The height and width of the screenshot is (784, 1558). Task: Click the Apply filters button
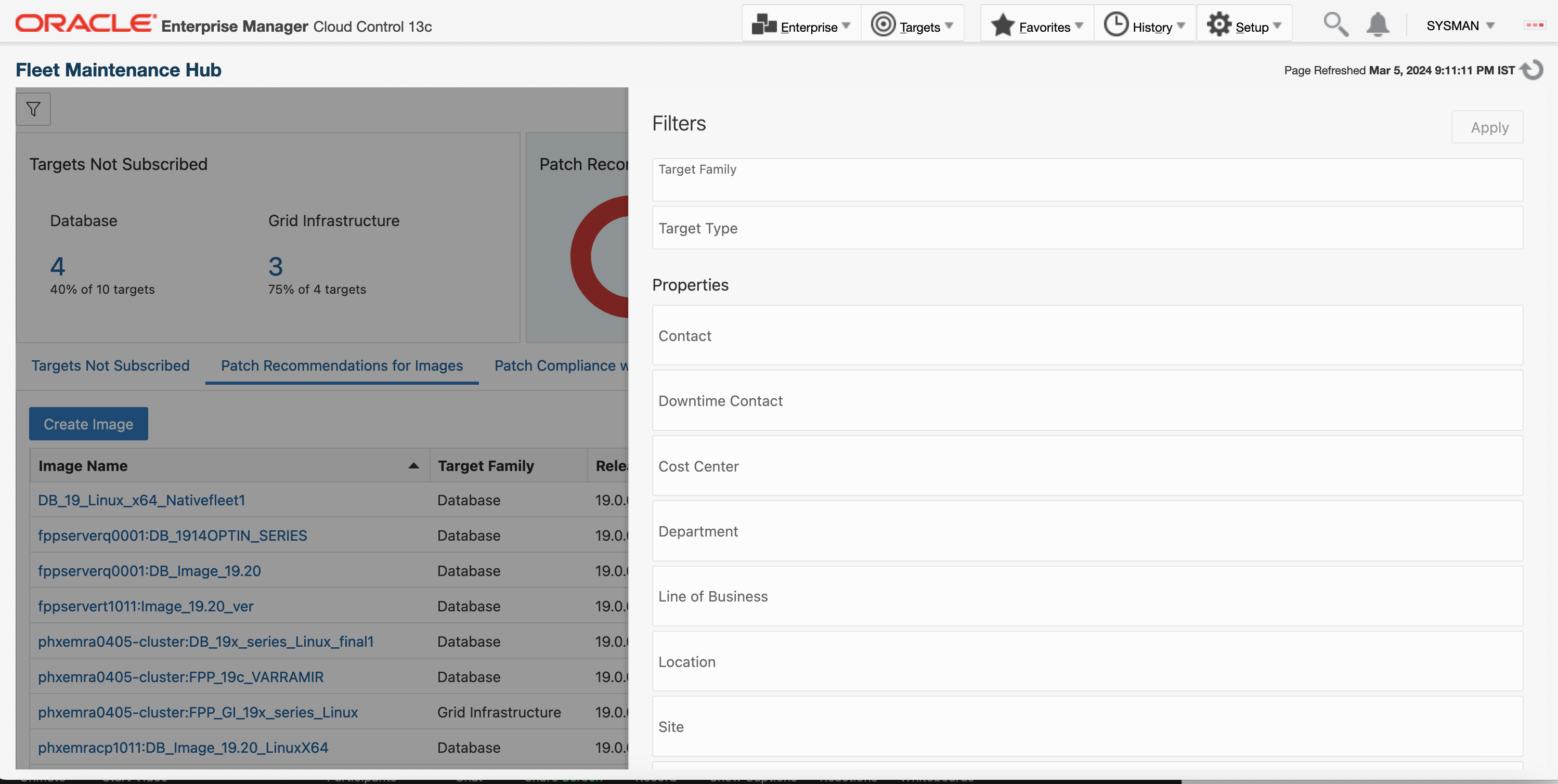[x=1487, y=127]
